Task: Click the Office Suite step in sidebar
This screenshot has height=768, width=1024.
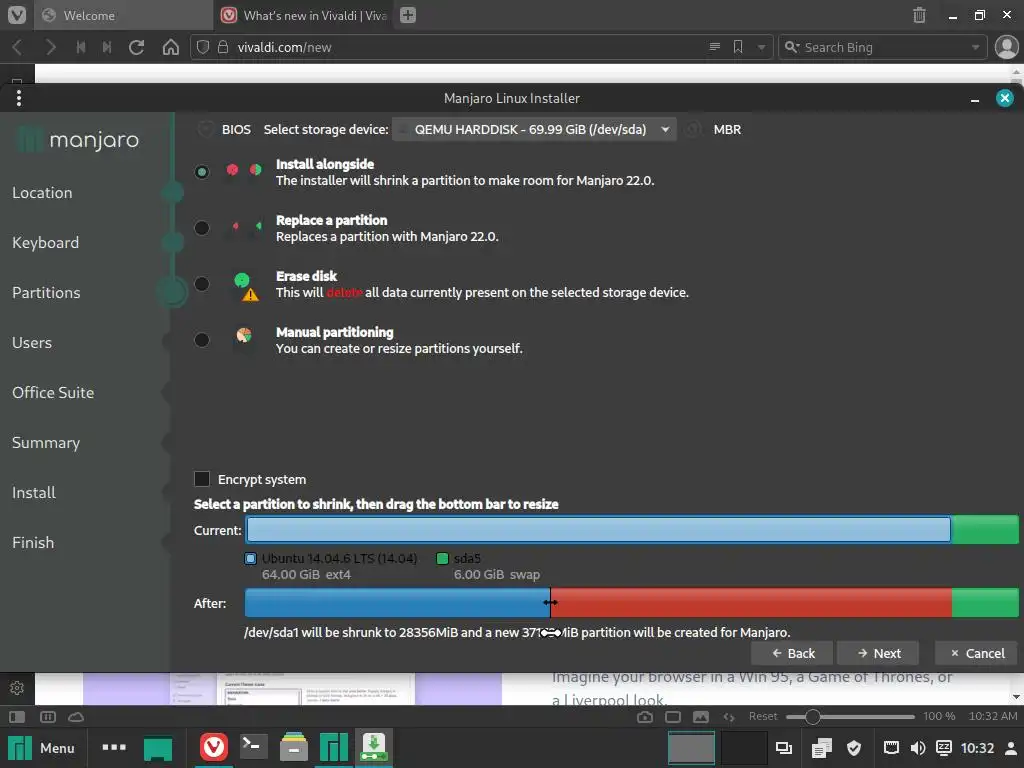Action: 53,392
